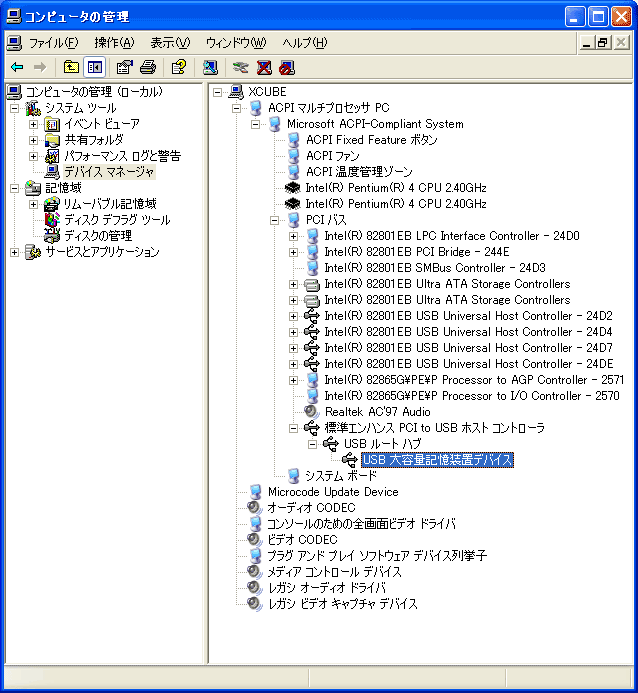The height and width of the screenshot is (693, 638).
Task: Select USB Universal Host Controller - 24D7
Action: coord(468,348)
